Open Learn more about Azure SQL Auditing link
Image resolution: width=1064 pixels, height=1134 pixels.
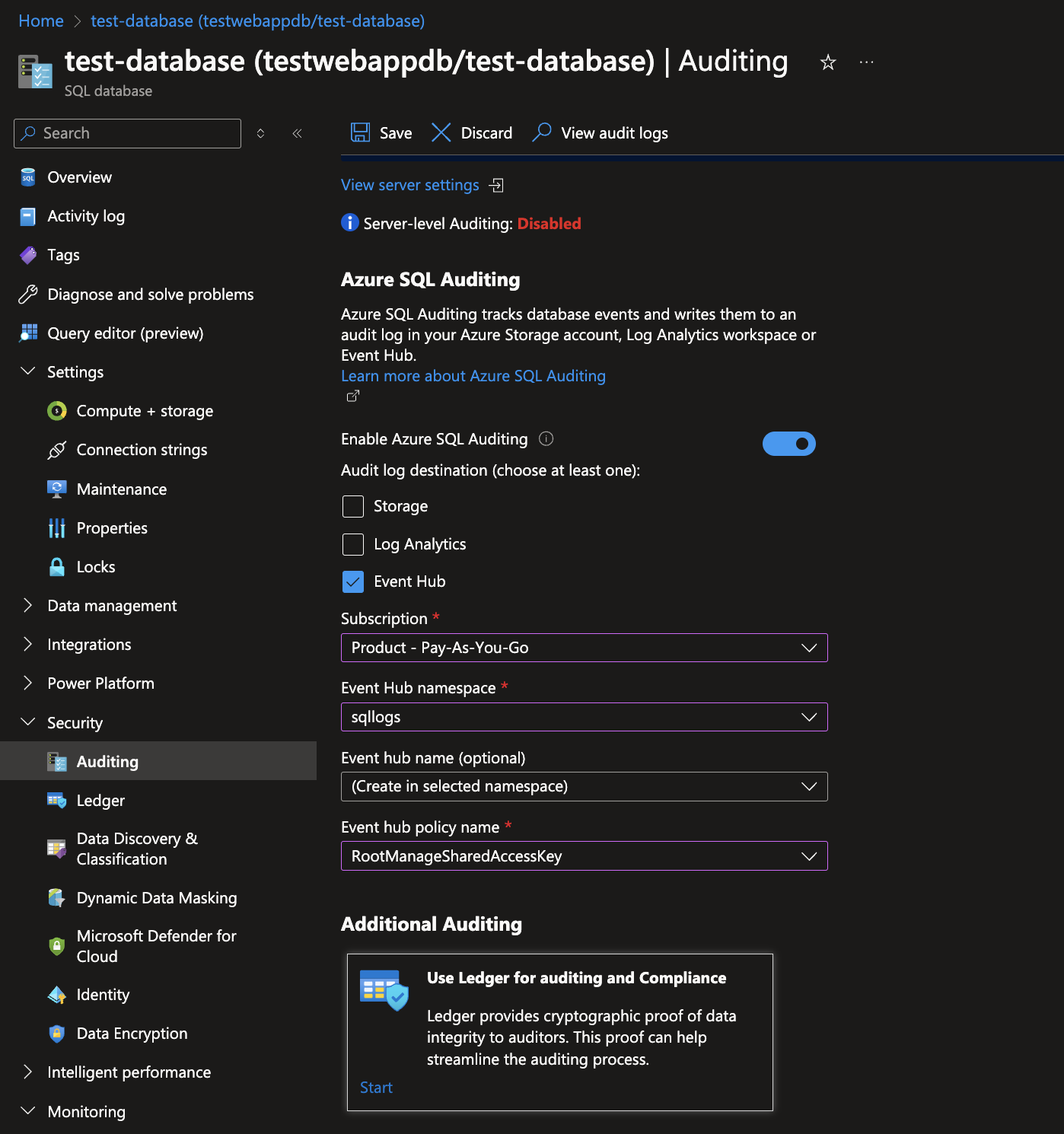(x=473, y=376)
